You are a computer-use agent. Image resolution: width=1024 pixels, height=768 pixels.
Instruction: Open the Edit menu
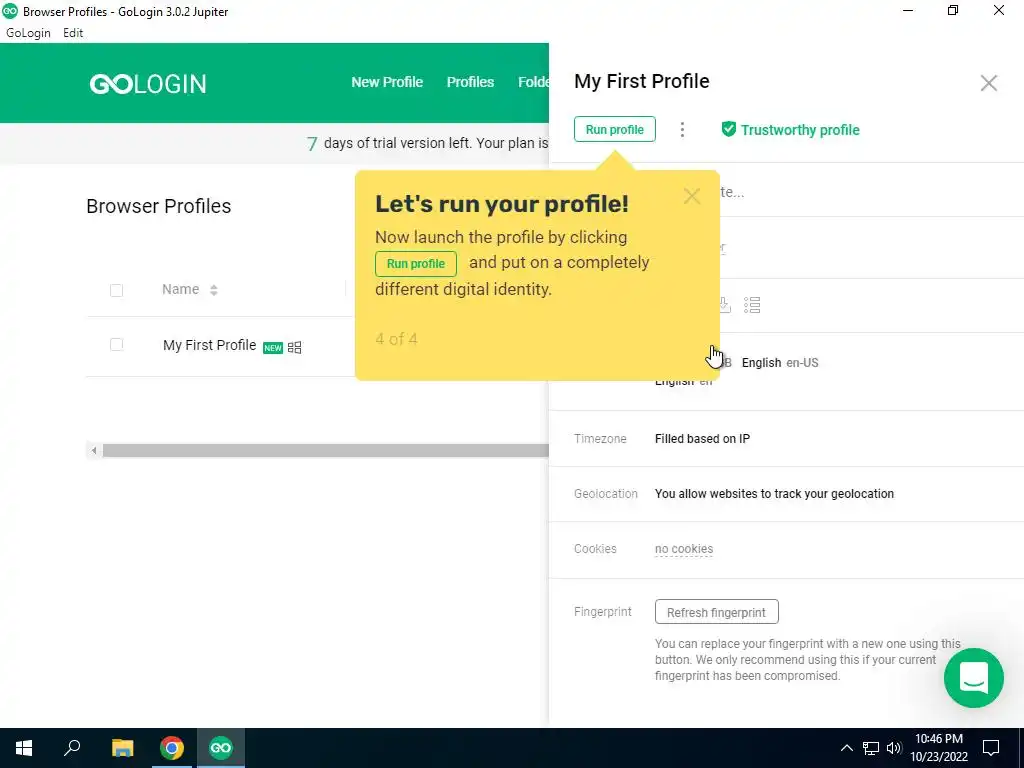[73, 33]
